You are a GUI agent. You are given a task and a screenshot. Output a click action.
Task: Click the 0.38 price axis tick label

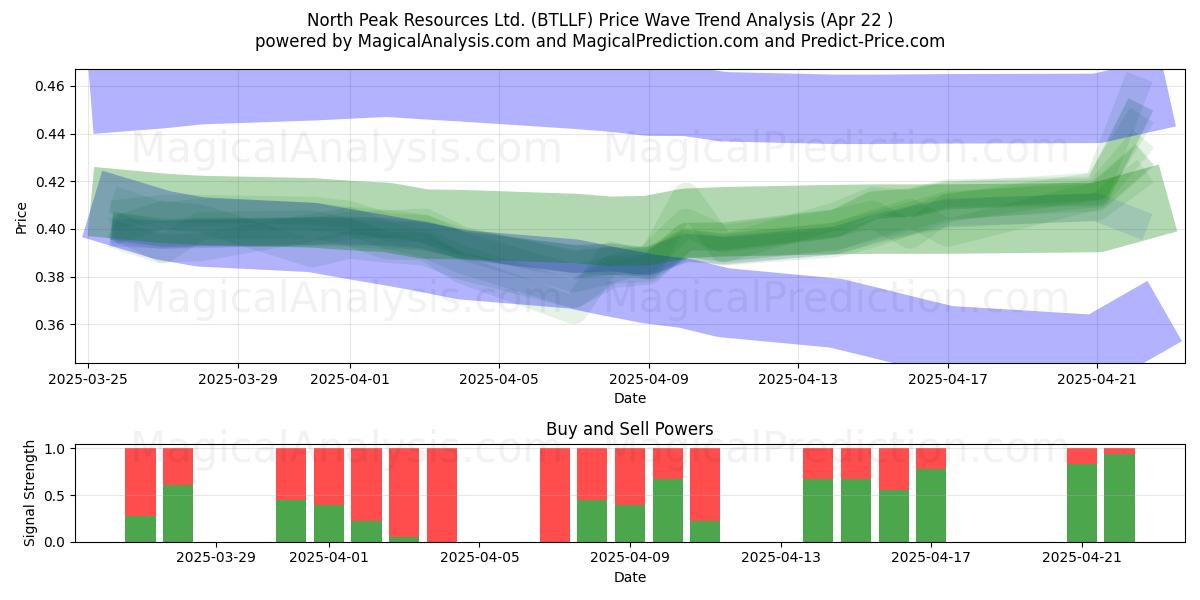point(52,277)
